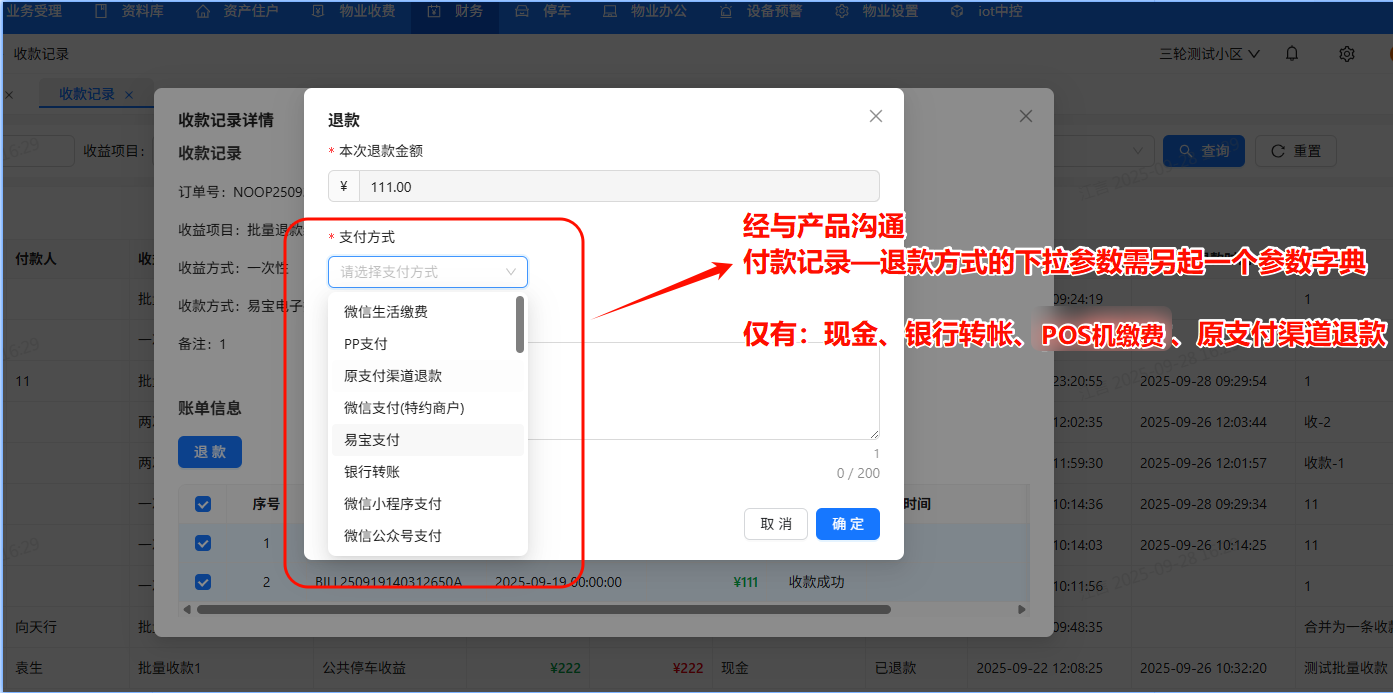1393x693 pixels.
Task: Uncheck the select-all bill checkbox
Action: point(203,504)
